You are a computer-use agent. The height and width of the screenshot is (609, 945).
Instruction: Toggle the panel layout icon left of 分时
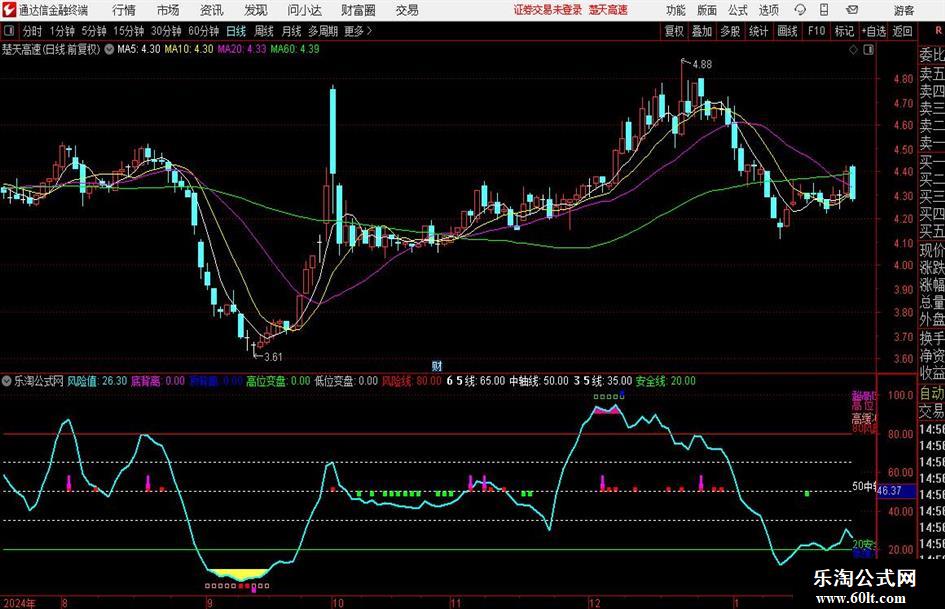click(8, 31)
